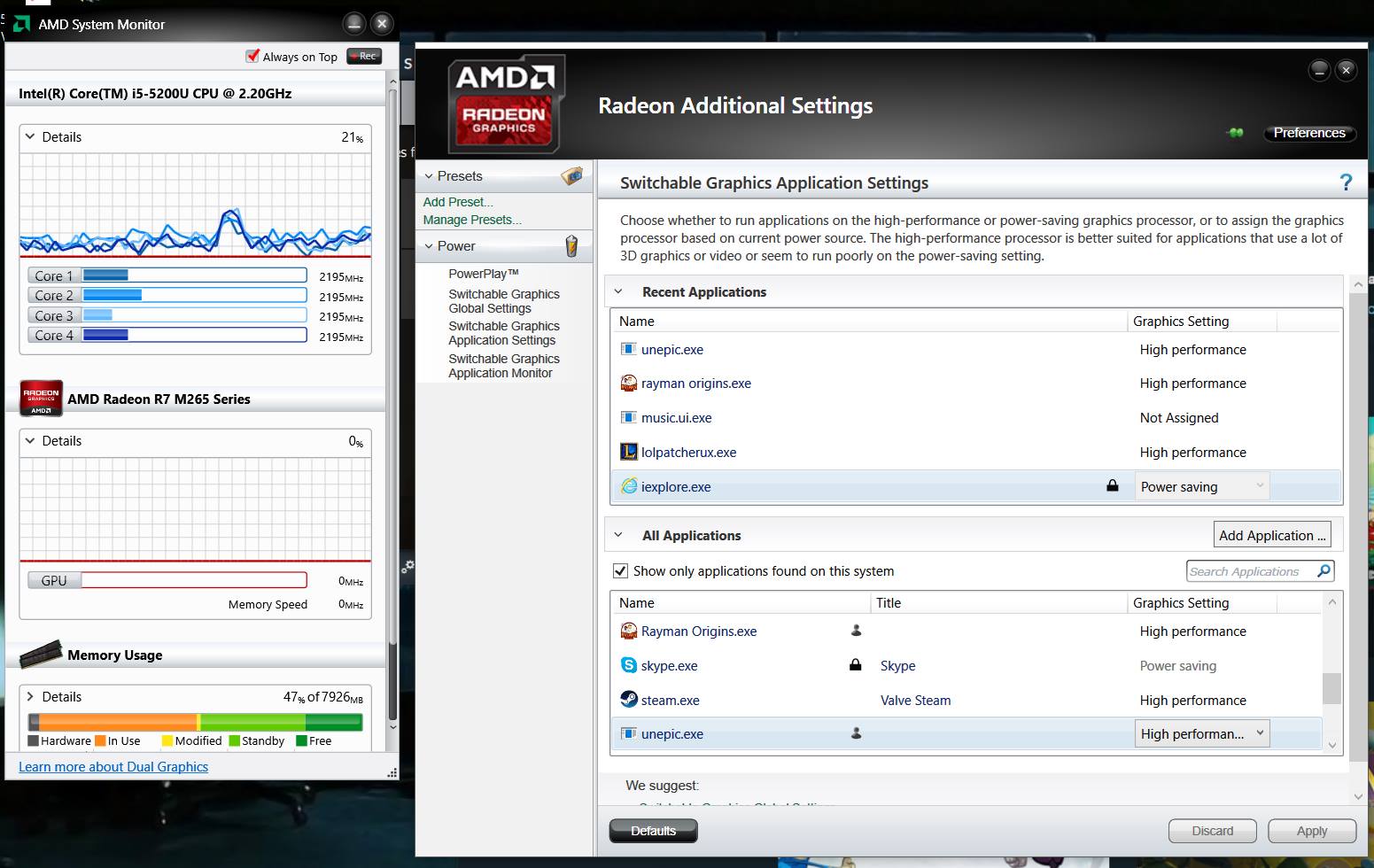The image size is (1374, 868).
Task: Open Learn more about Dual Graphics link
Action: [x=113, y=767]
